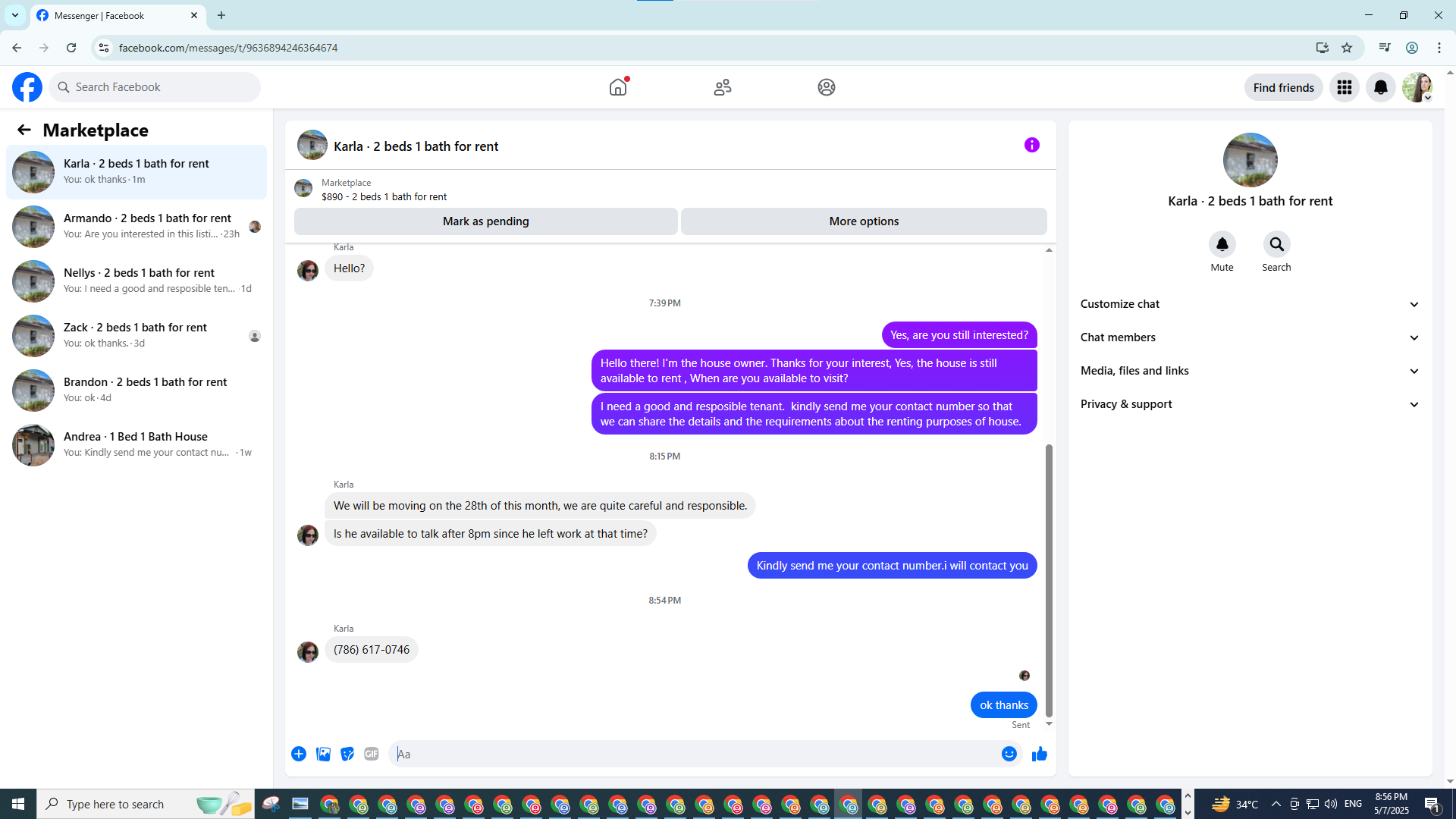The width and height of the screenshot is (1456, 819).
Task: Open the emoji picker
Action: [1009, 754]
